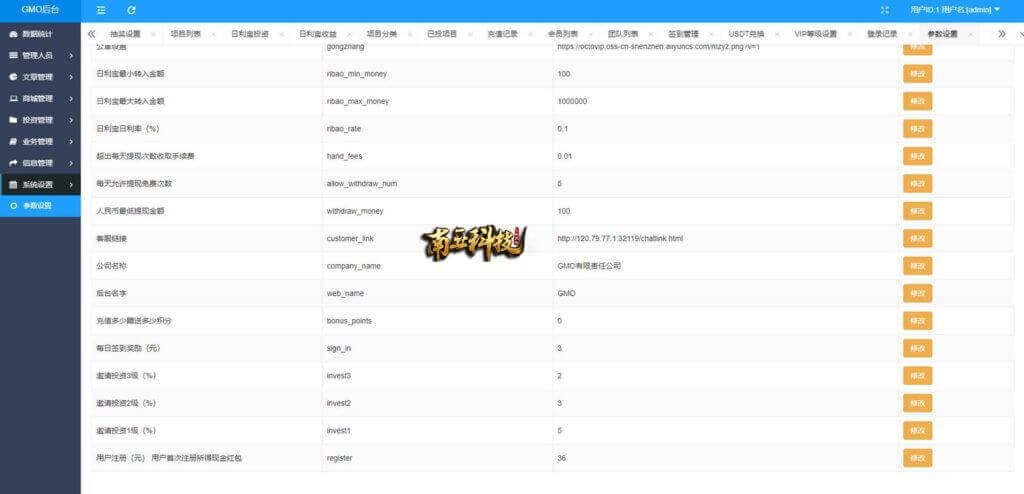Collapse the 系统设置 sidebar menu

pos(40,185)
